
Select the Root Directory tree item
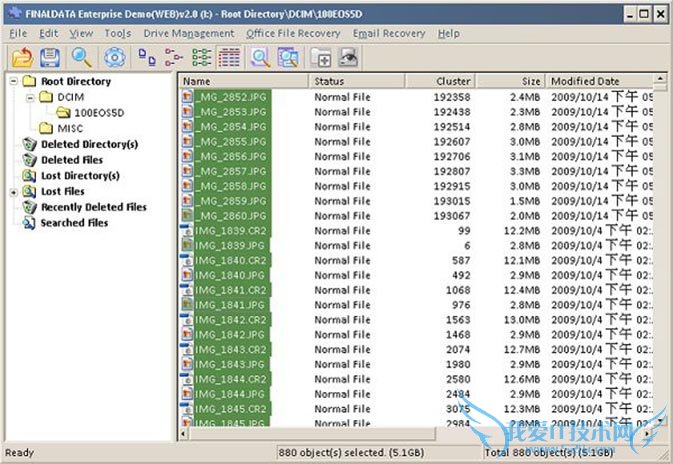coord(76,81)
